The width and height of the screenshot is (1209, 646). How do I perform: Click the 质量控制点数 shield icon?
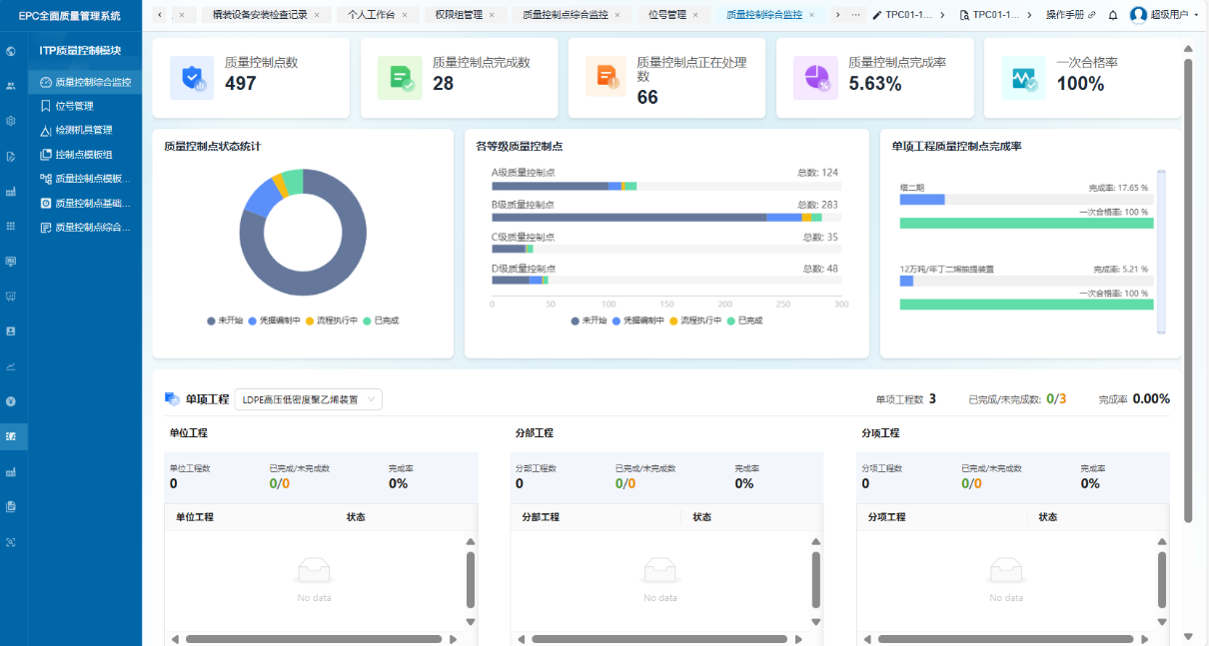(191, 78)
